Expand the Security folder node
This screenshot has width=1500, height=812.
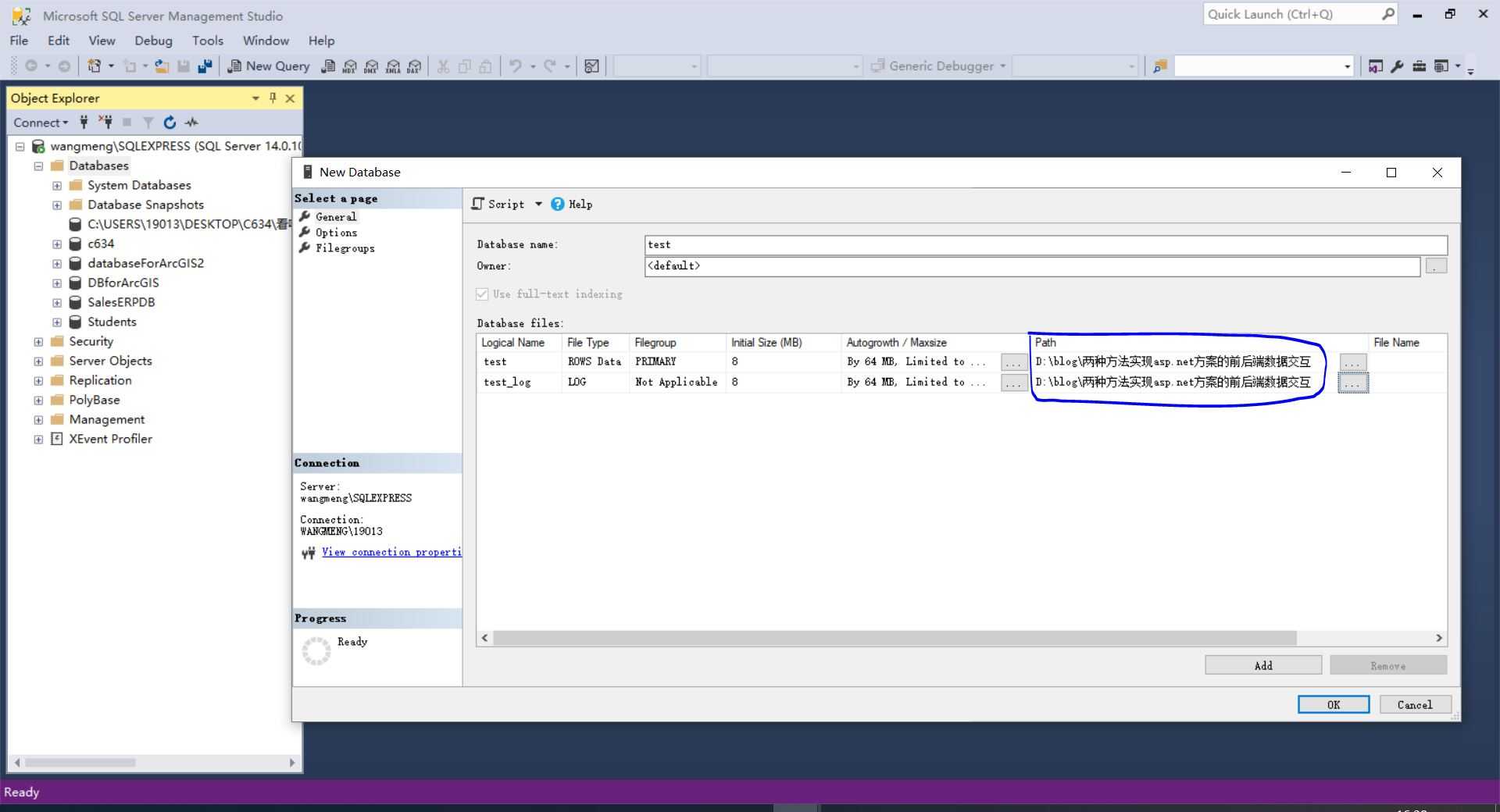(38, 341)
